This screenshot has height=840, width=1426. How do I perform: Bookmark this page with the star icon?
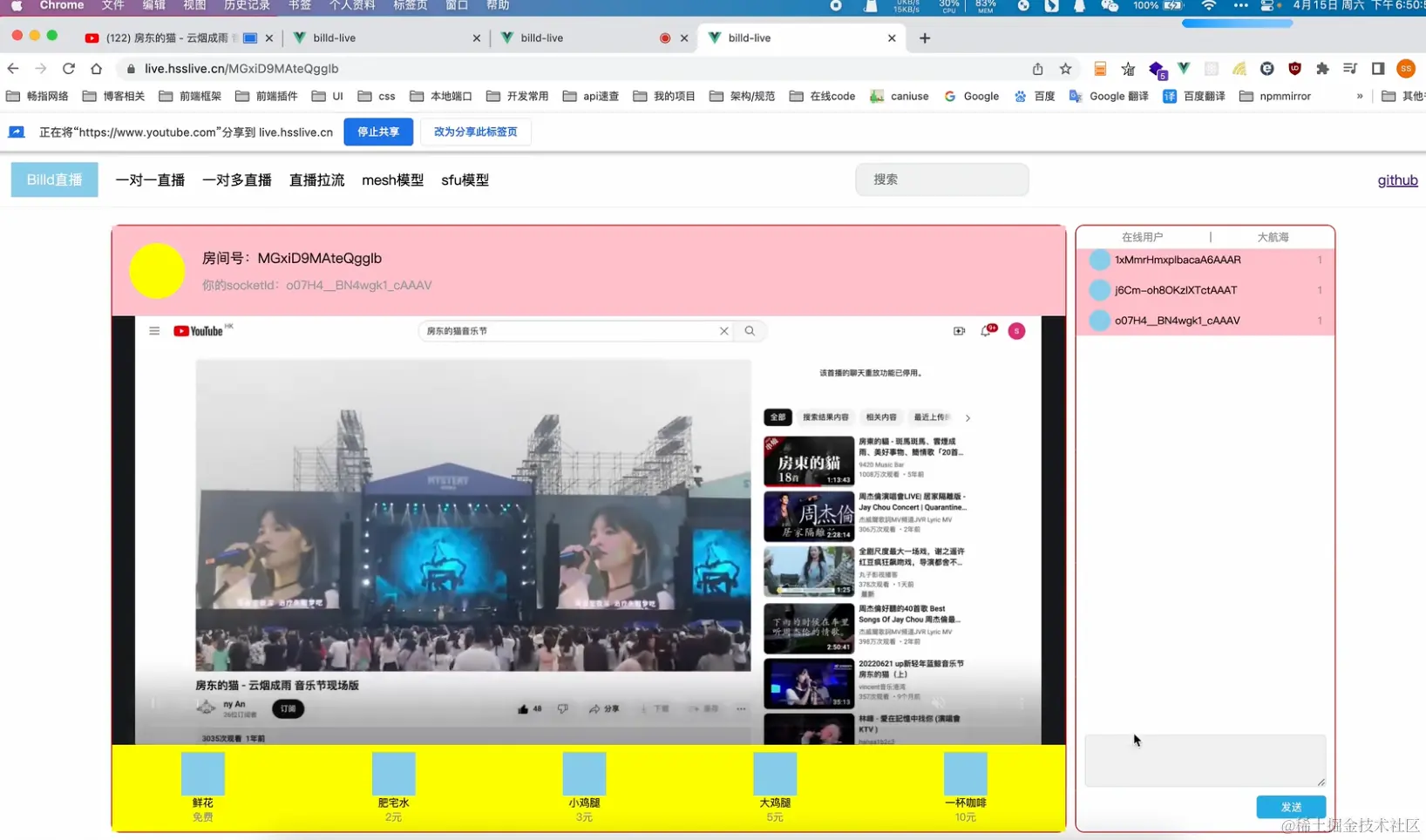click(x=1065, y=69)
